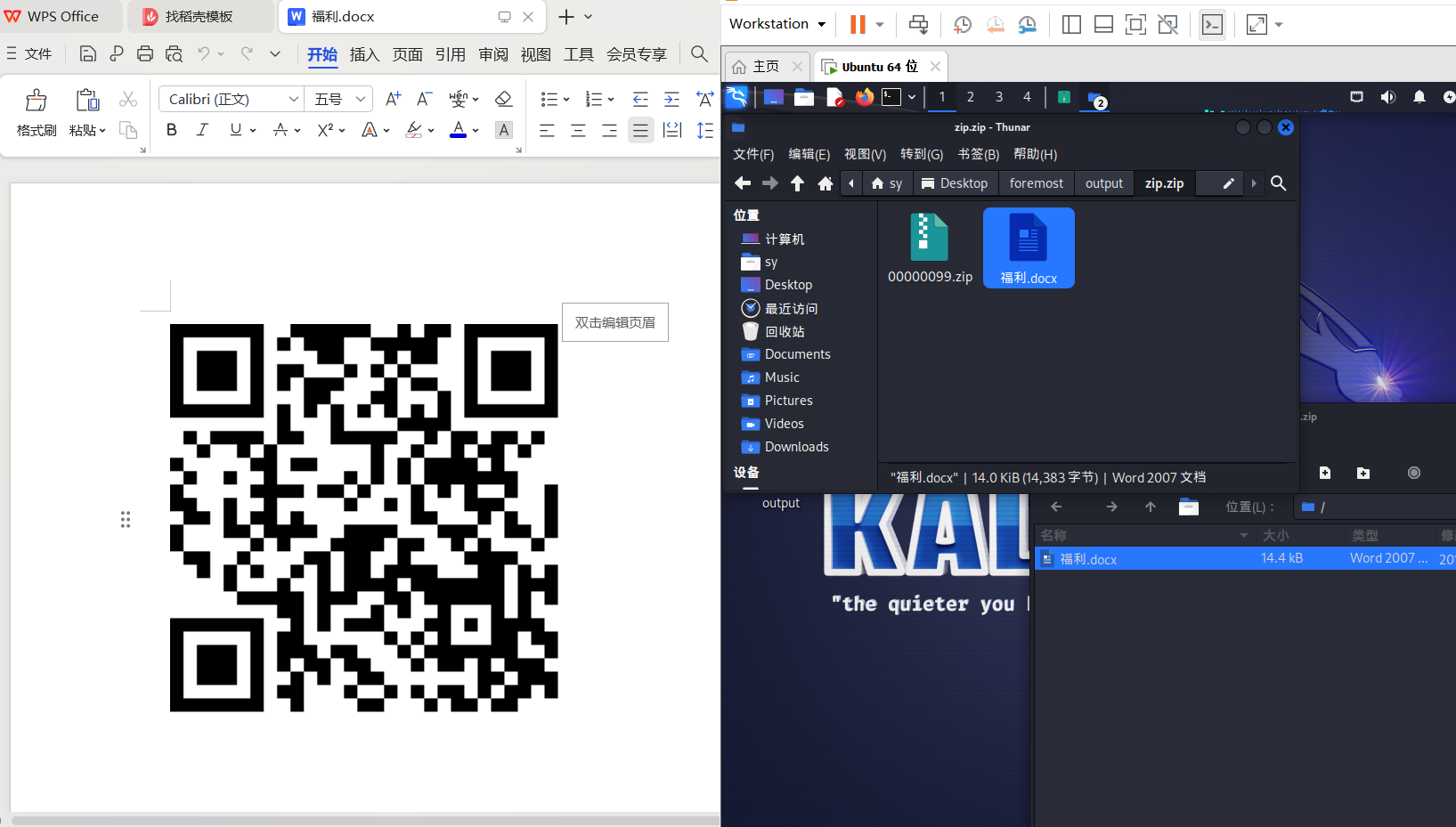Align text left in WPS
1456x827 pixels.
pyautogui.click(x=547, y=131)
